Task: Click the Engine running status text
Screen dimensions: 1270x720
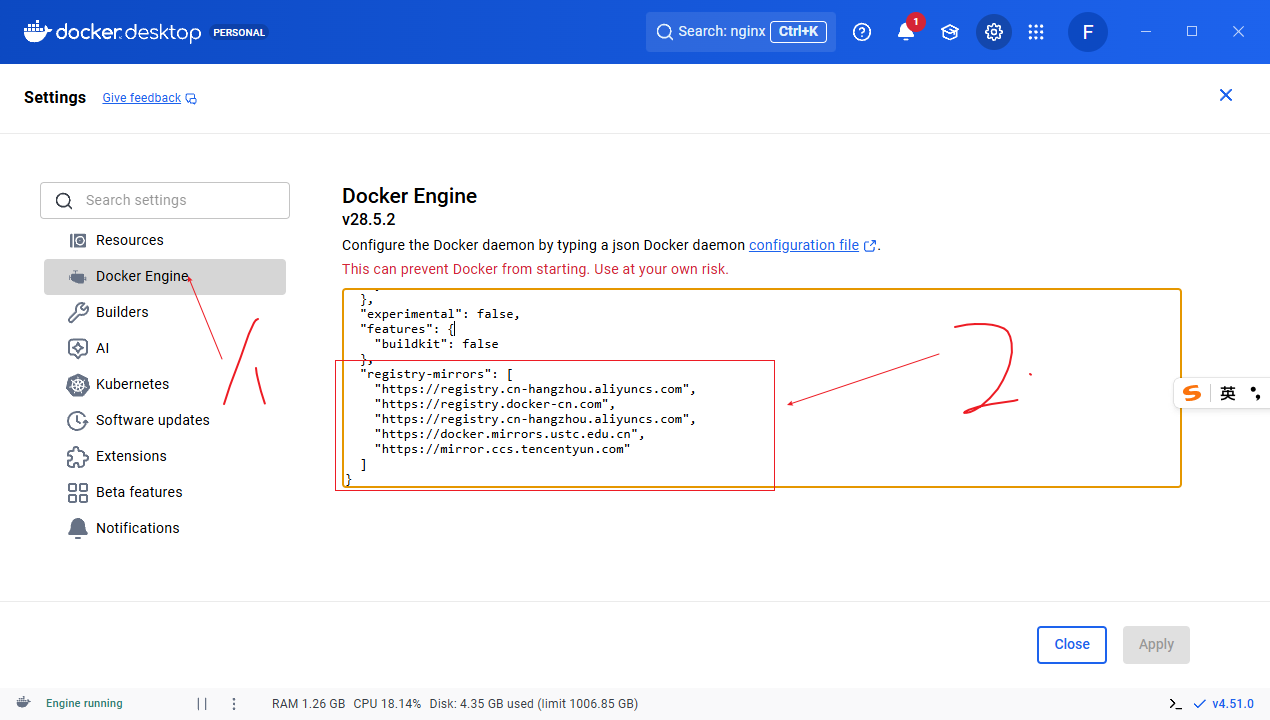Action: 84,703
